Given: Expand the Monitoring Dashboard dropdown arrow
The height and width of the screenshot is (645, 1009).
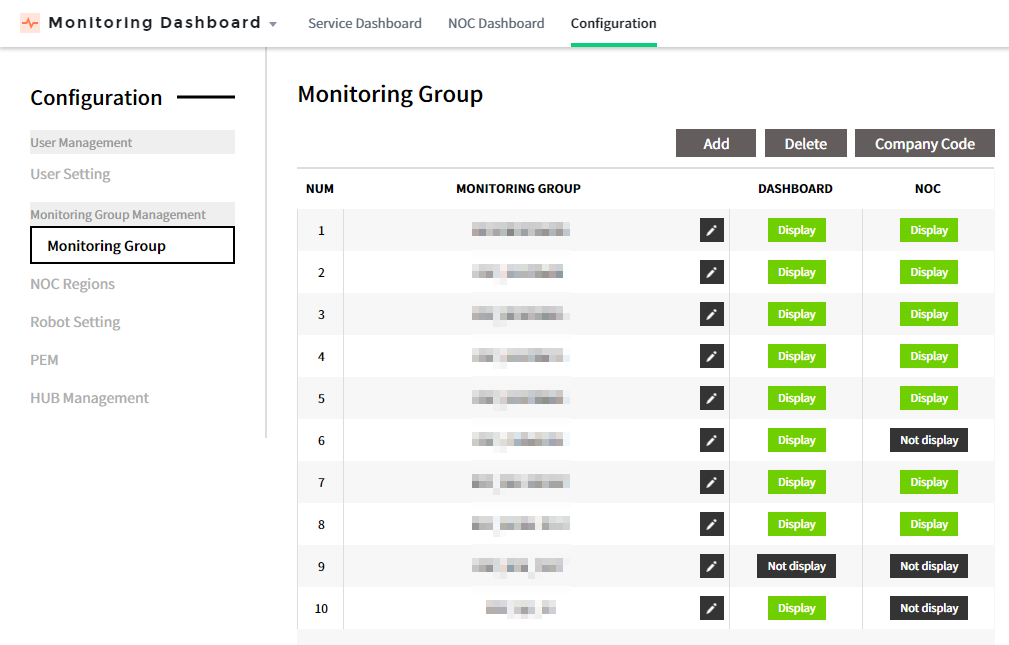Looking at the screenshot, I should click(273, 24).
